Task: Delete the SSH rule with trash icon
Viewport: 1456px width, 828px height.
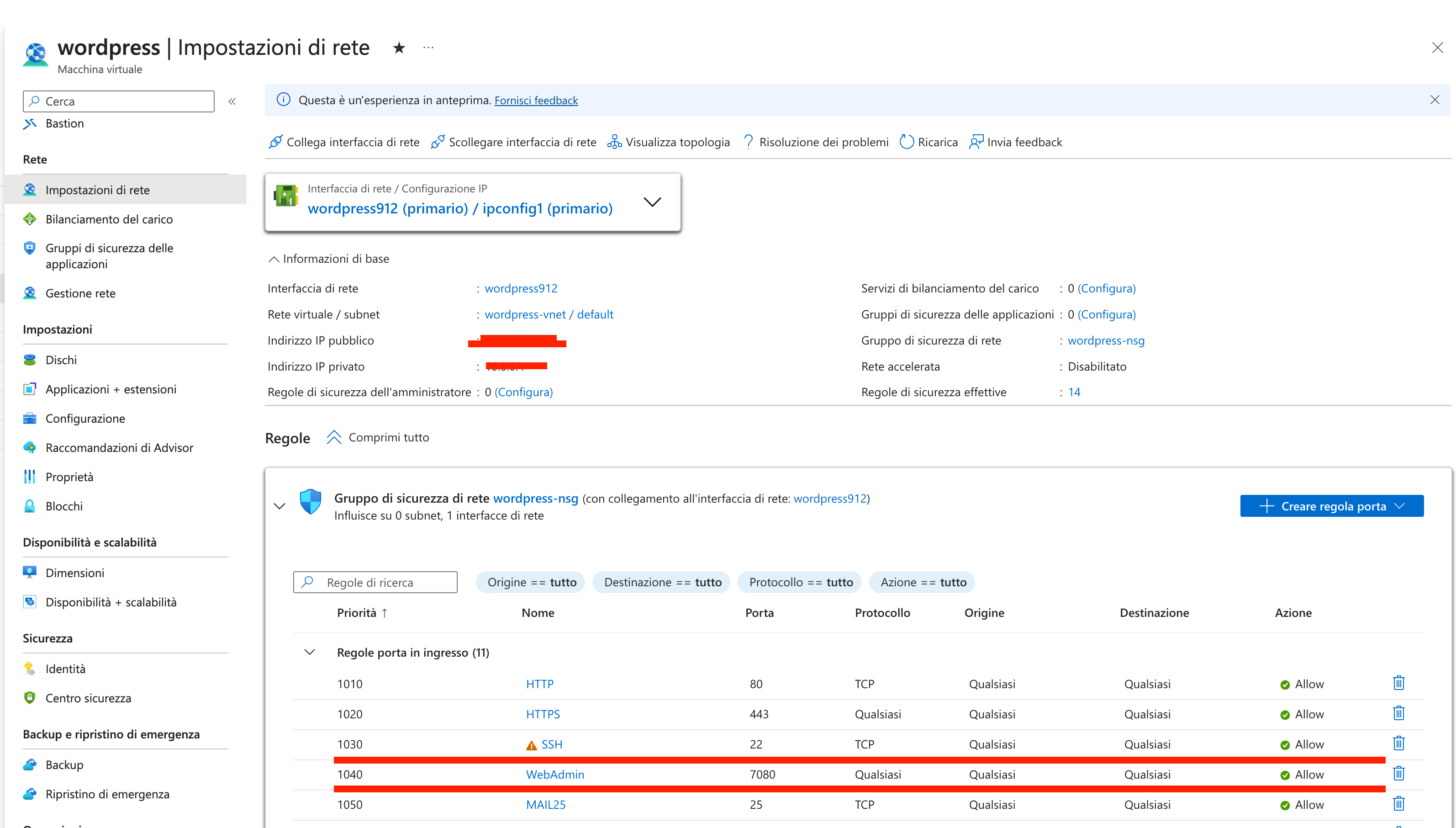Action: (x=1398, y=743)
